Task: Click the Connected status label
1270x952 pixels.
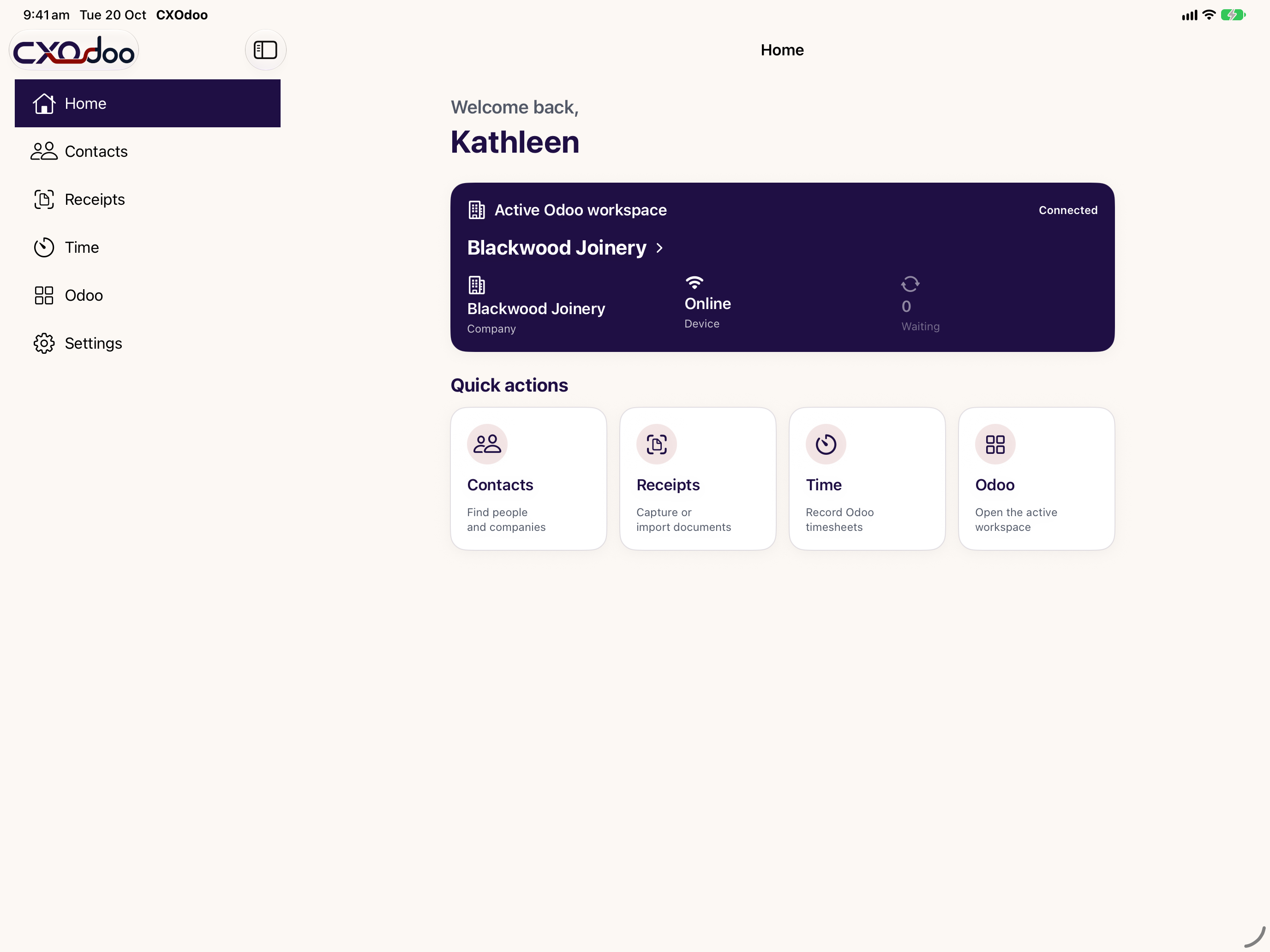Action: pyautogui.click(x=1068, y=210)
